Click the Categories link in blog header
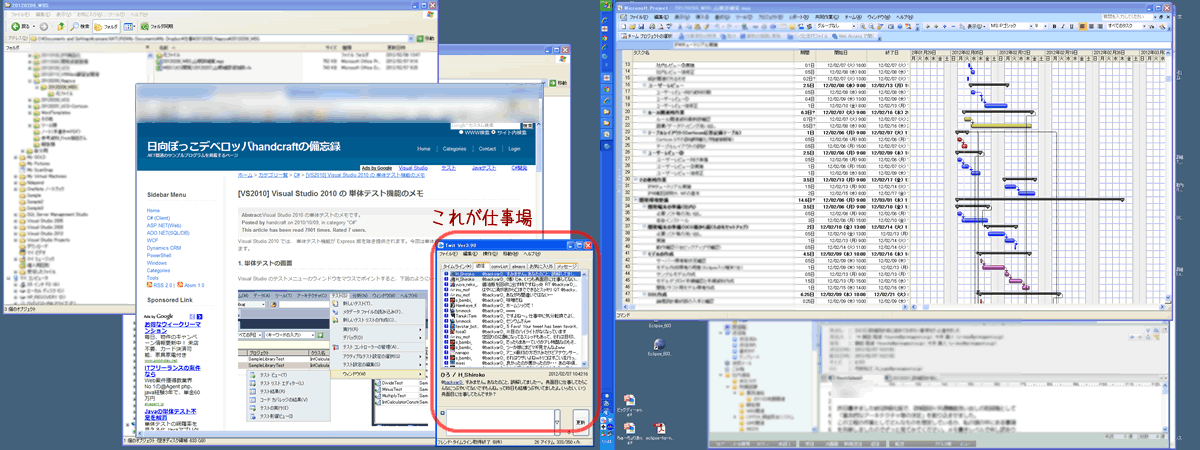The image size is (1200, 450). [454, 149]
